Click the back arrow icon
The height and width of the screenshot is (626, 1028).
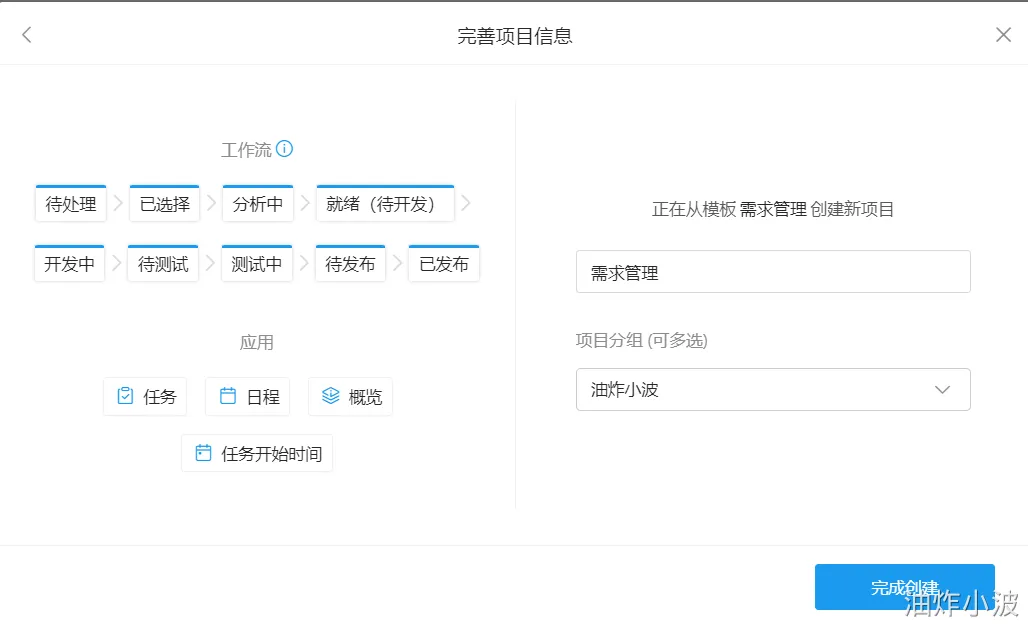click(x=27, y=35)
